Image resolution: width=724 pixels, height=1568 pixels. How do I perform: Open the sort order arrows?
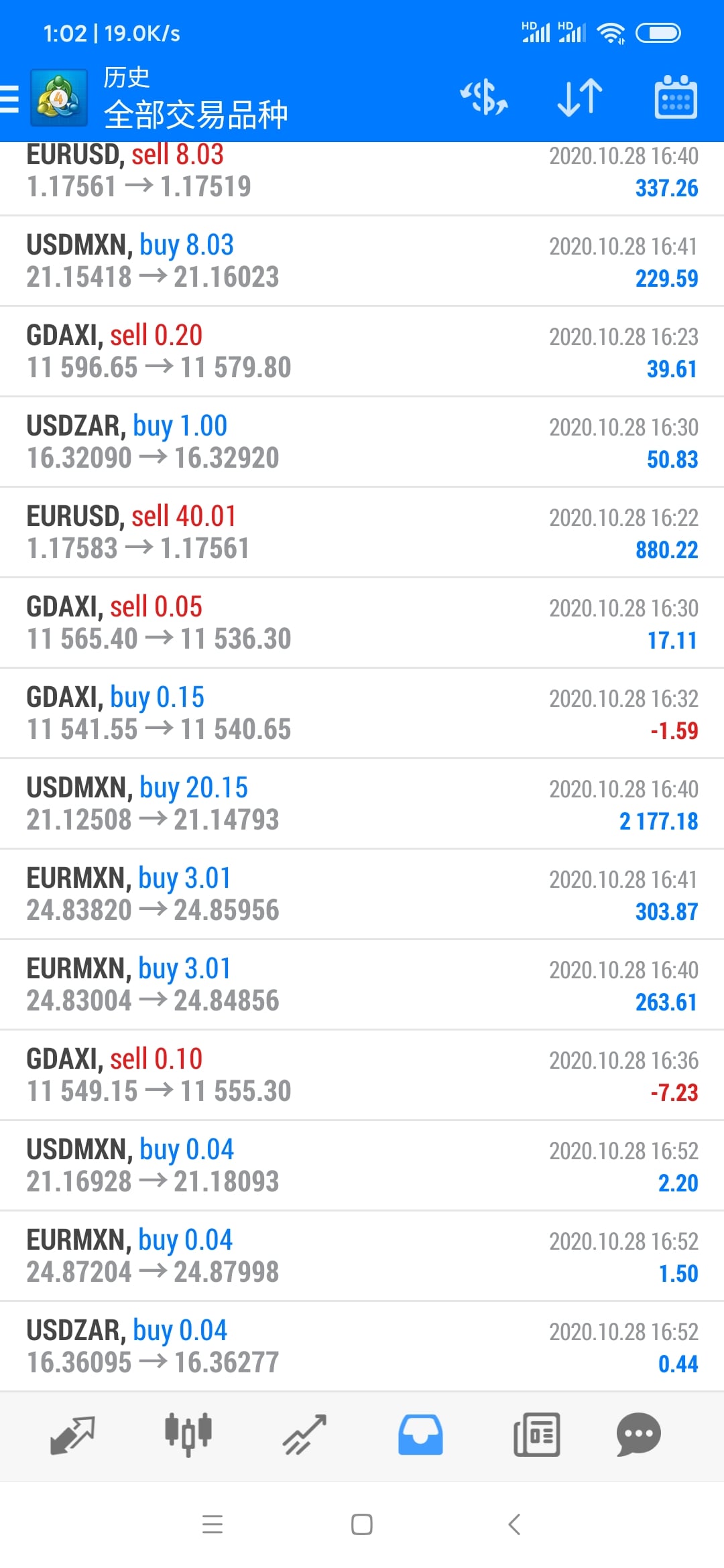coord(580,98)
